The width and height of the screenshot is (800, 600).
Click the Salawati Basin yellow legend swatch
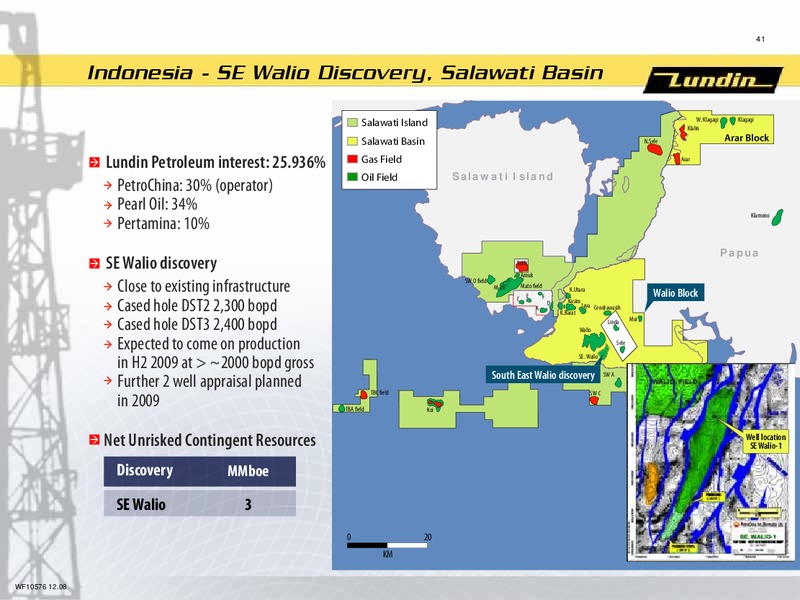[352, 141]
